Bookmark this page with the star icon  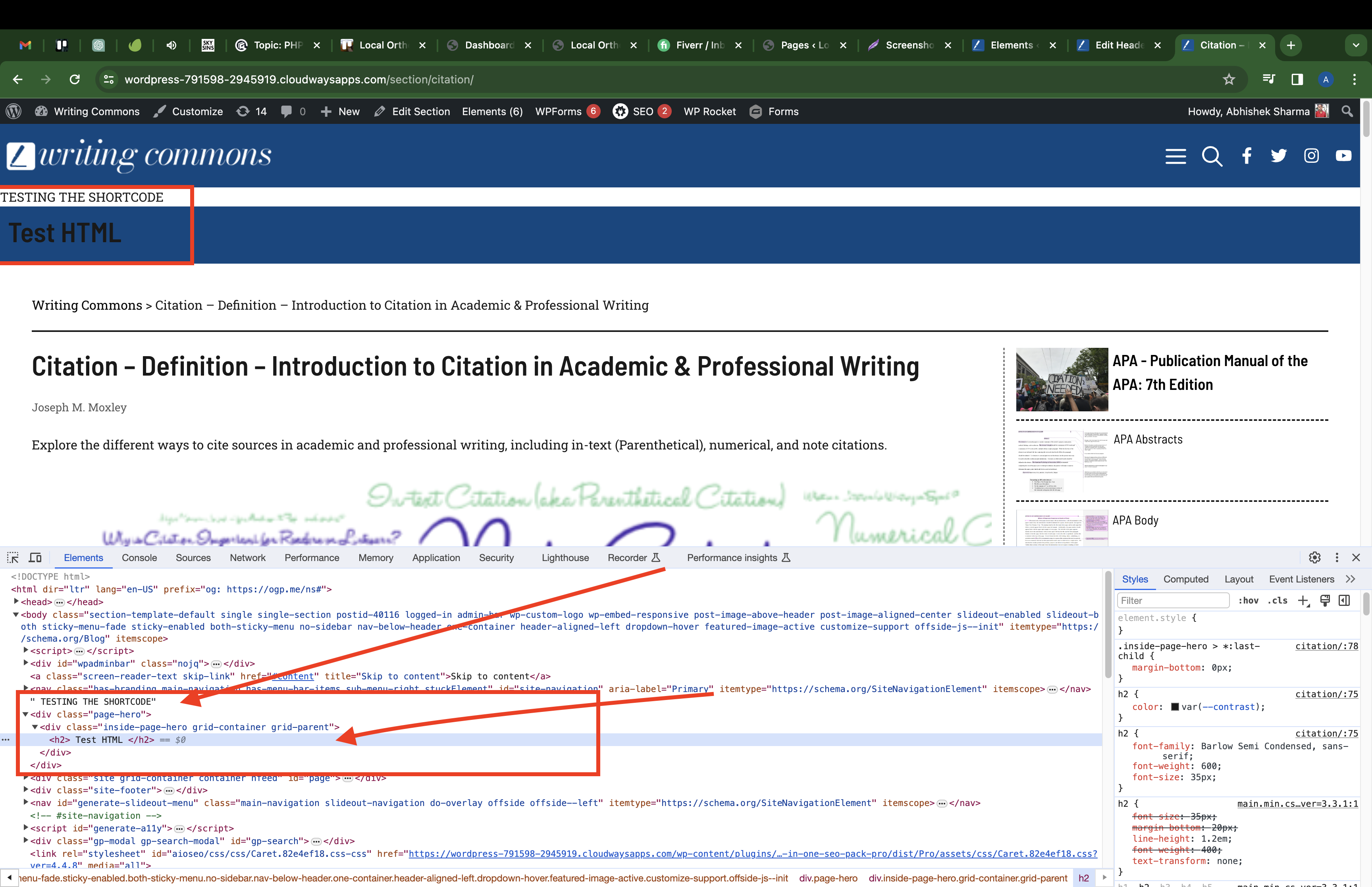(1229, 79)
